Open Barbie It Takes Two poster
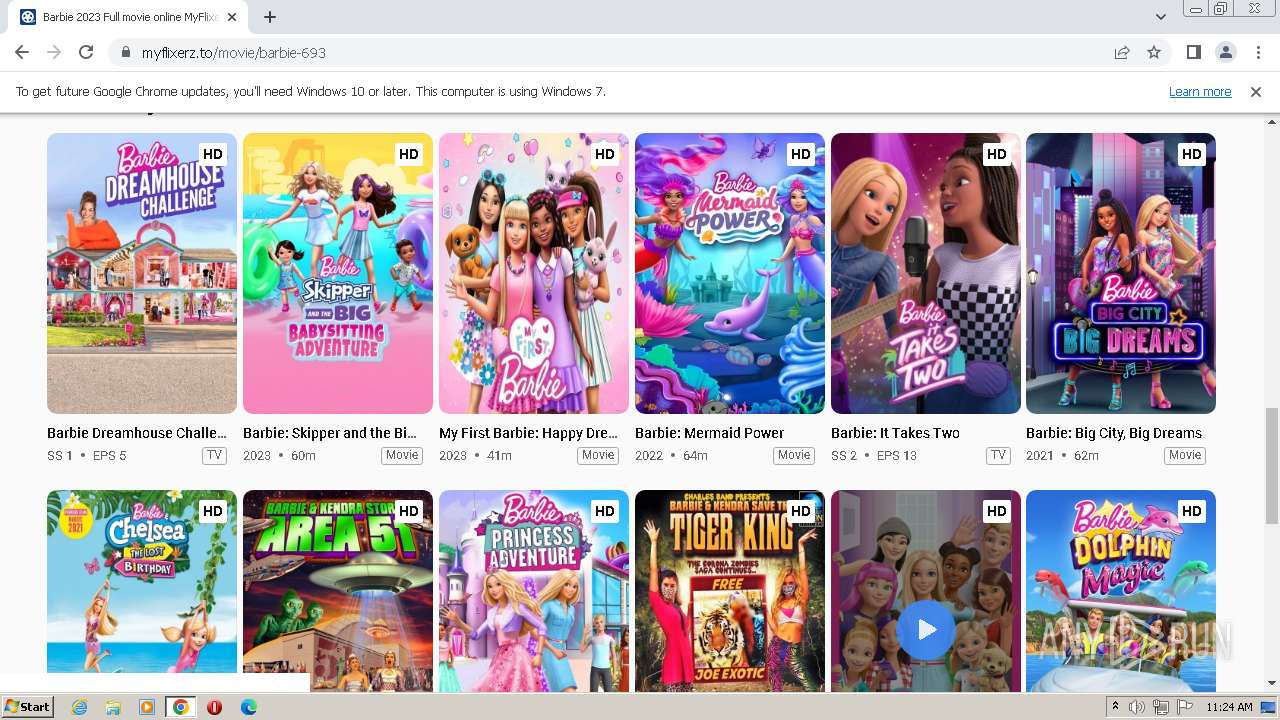Image resolution: width=1280 pixels, height=720 pixels. 926,273
